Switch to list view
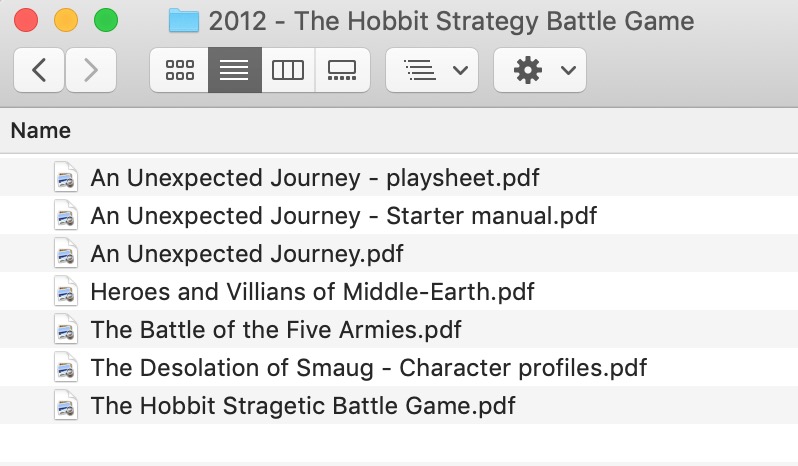 [234, 70]
